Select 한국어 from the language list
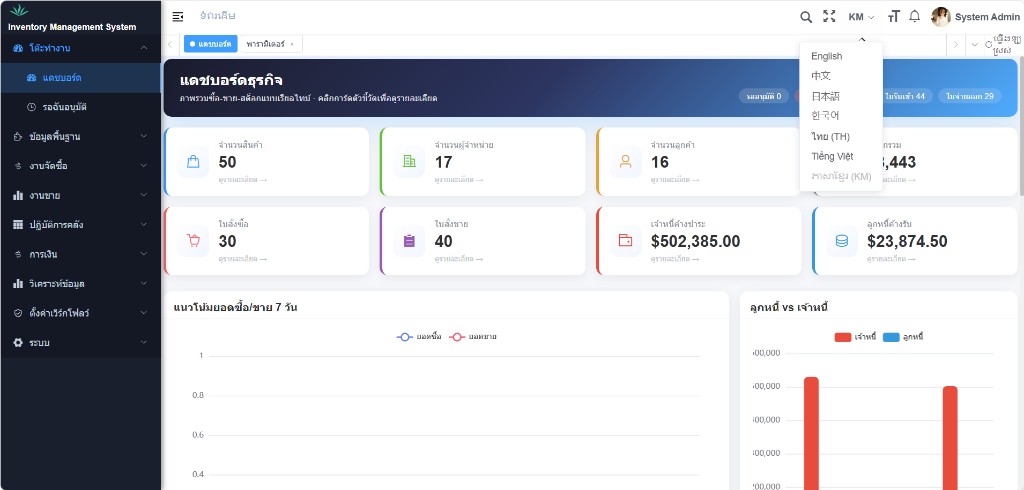Image resolution: width=1024 pixels, height=490 pixels. [841, 116]
